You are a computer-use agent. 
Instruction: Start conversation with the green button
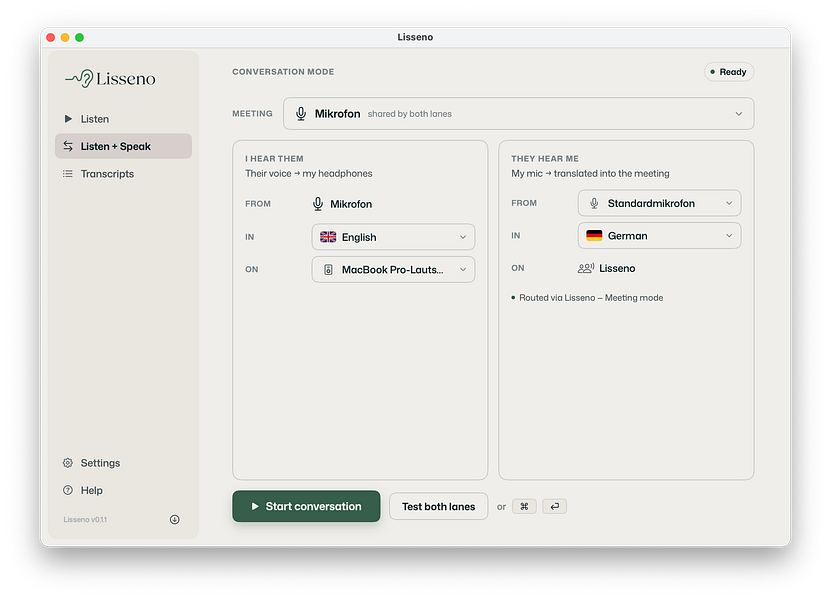[306, 506]
